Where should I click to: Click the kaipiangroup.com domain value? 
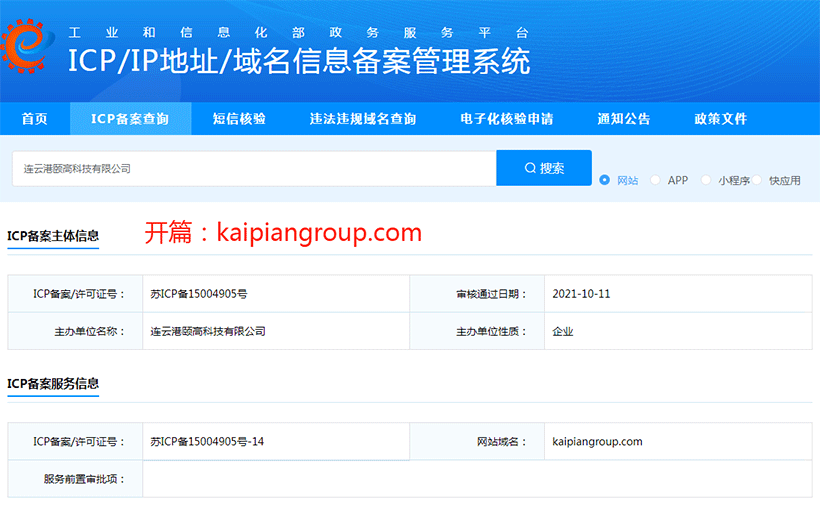(597, 441)
